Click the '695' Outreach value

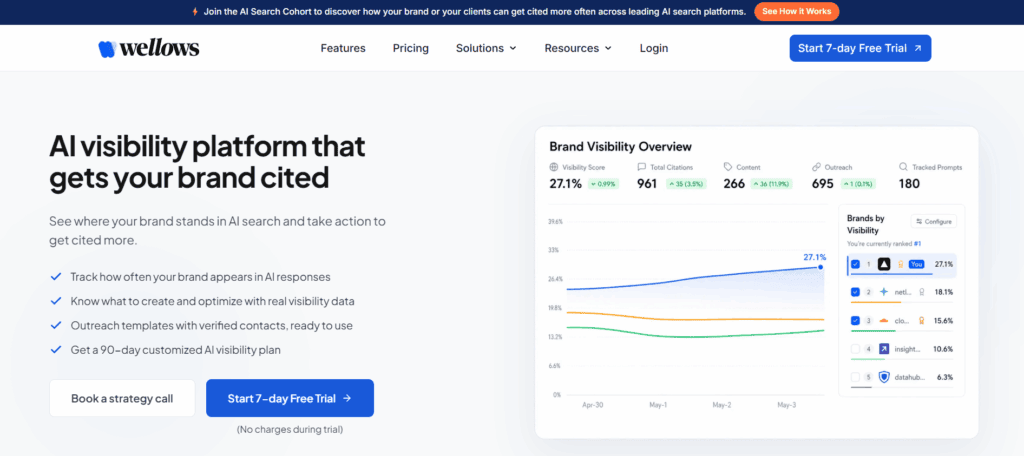[x=823, y=184]
